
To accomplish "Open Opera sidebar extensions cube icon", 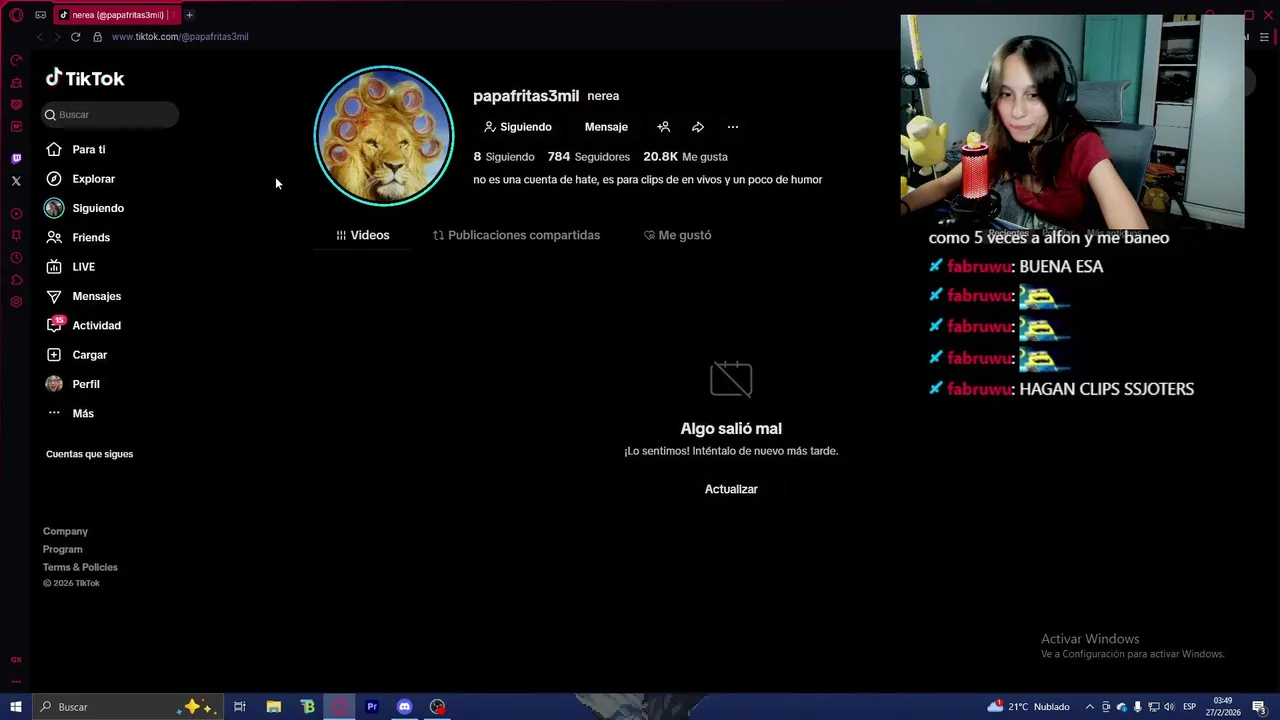I will [x=16, y=280].
